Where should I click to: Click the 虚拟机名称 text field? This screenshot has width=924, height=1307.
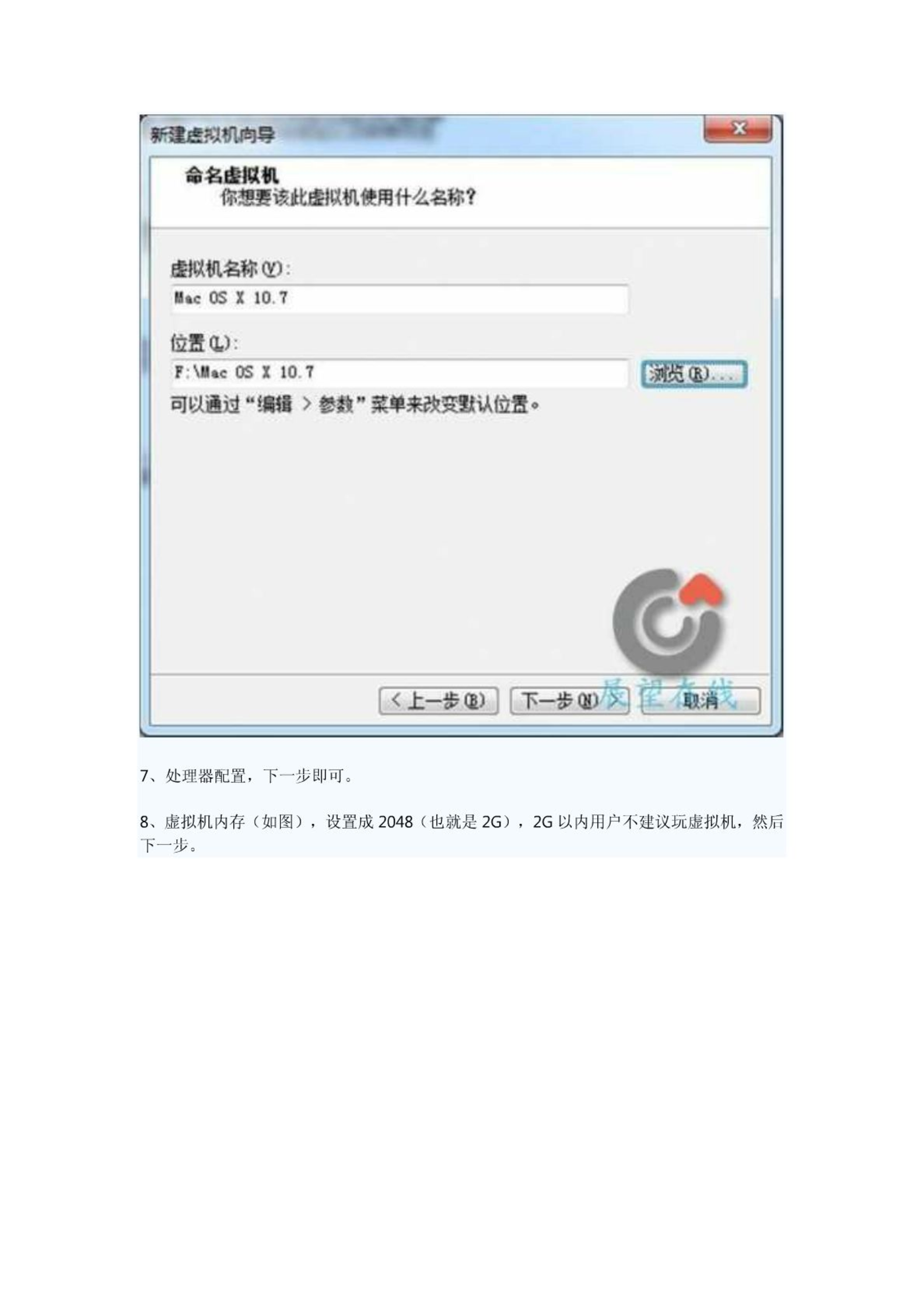(400, 299)
